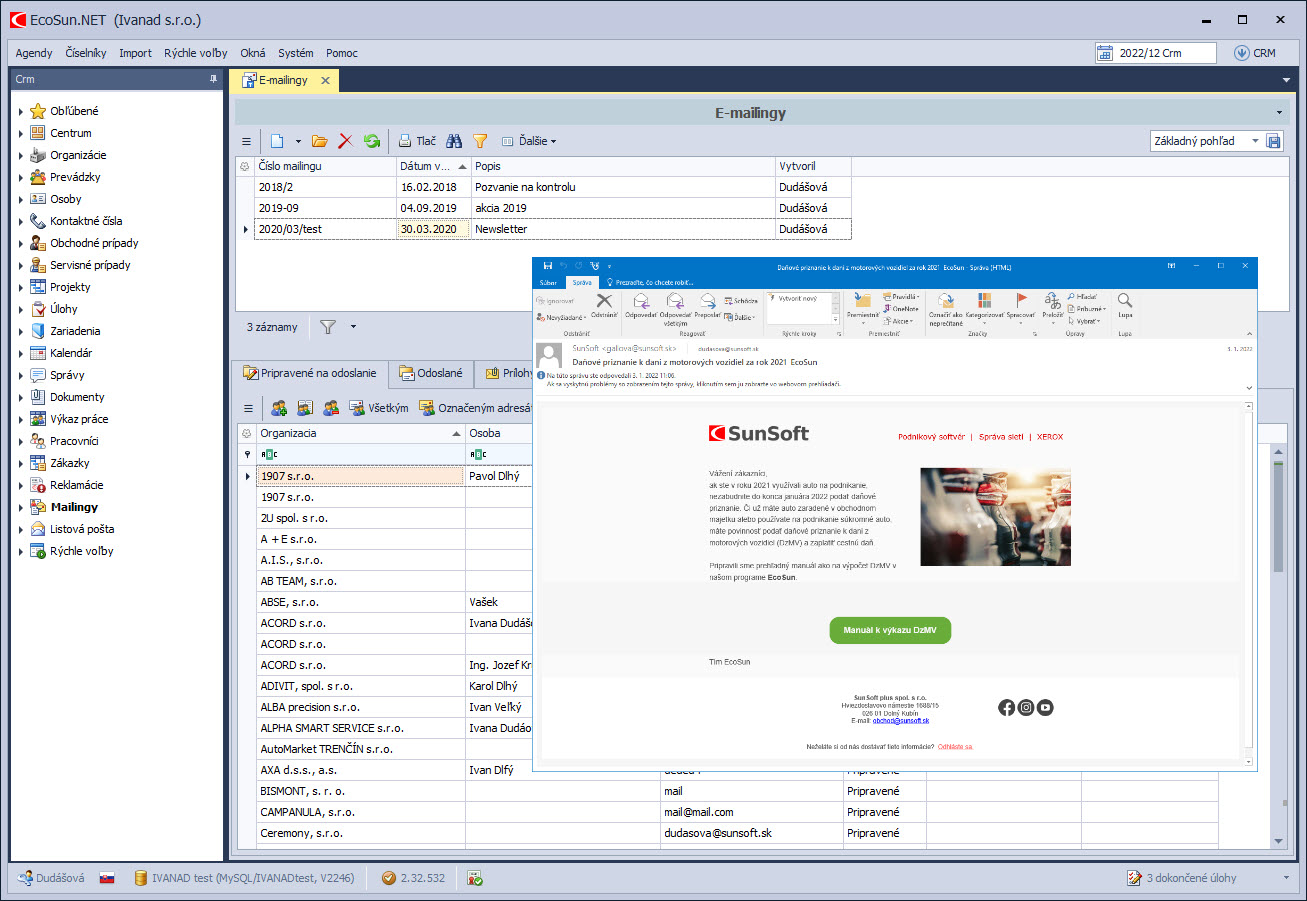Click the 2022/12 Crm period field

[x=1155, y=53]
